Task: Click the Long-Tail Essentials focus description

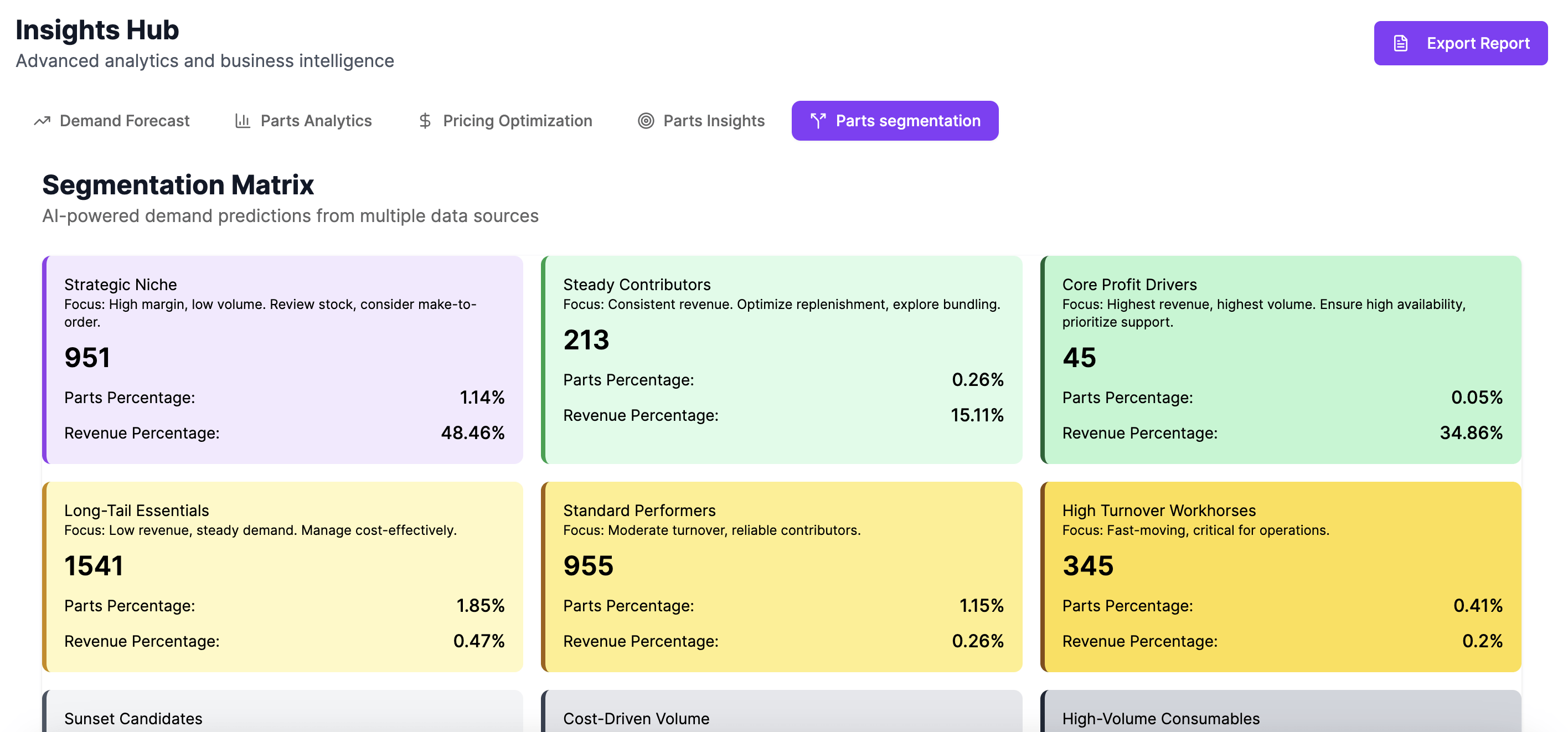Action: [261, 530]
